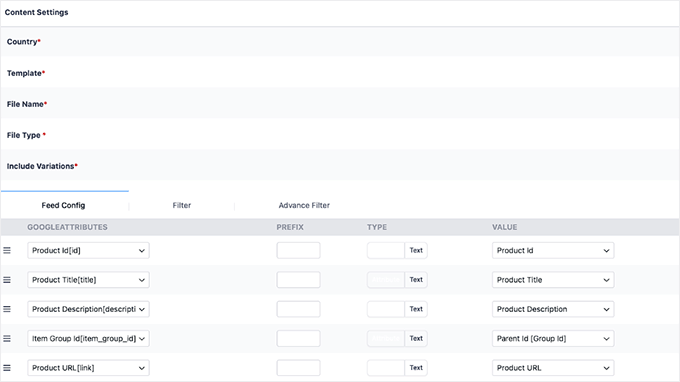
Task: Select Text type for Item Group Id row
Action: (x=416, y=339)
